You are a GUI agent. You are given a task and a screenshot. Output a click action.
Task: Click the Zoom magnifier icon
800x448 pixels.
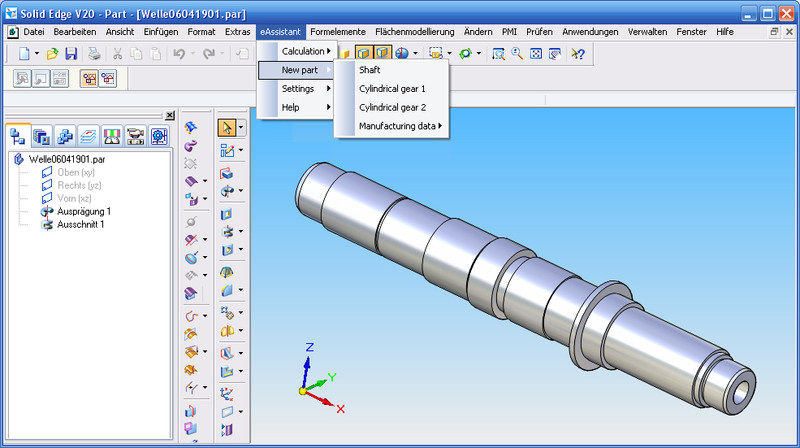(x=517, y=53)
